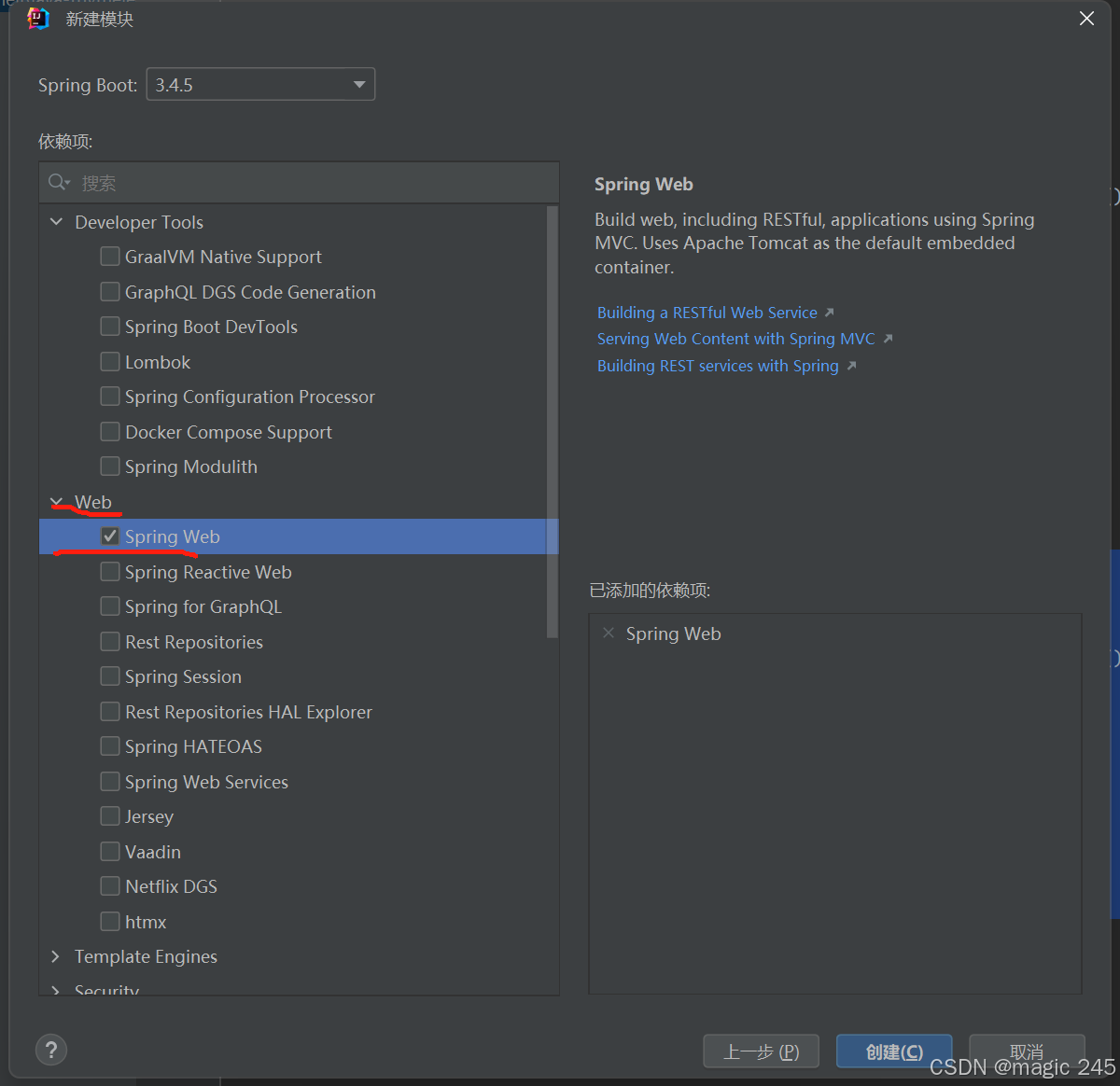Tick Spring HATEOAS checkbox
Image resolution: width=1120 pixels, height=1086 pixels.
tap(110, 746)
